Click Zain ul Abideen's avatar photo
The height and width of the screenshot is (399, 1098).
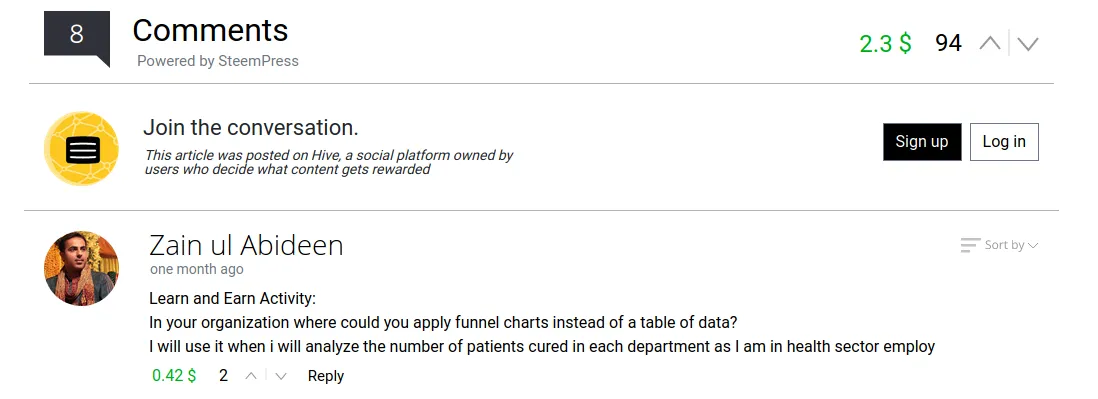[81, 268]
